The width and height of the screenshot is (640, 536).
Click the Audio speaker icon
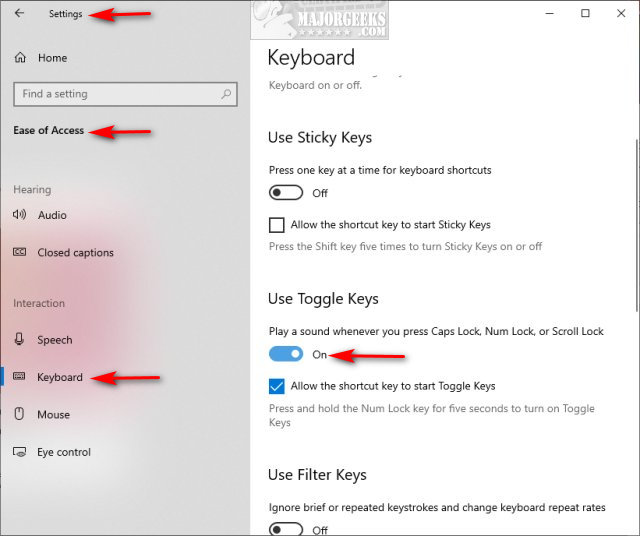tap(20, 215)
